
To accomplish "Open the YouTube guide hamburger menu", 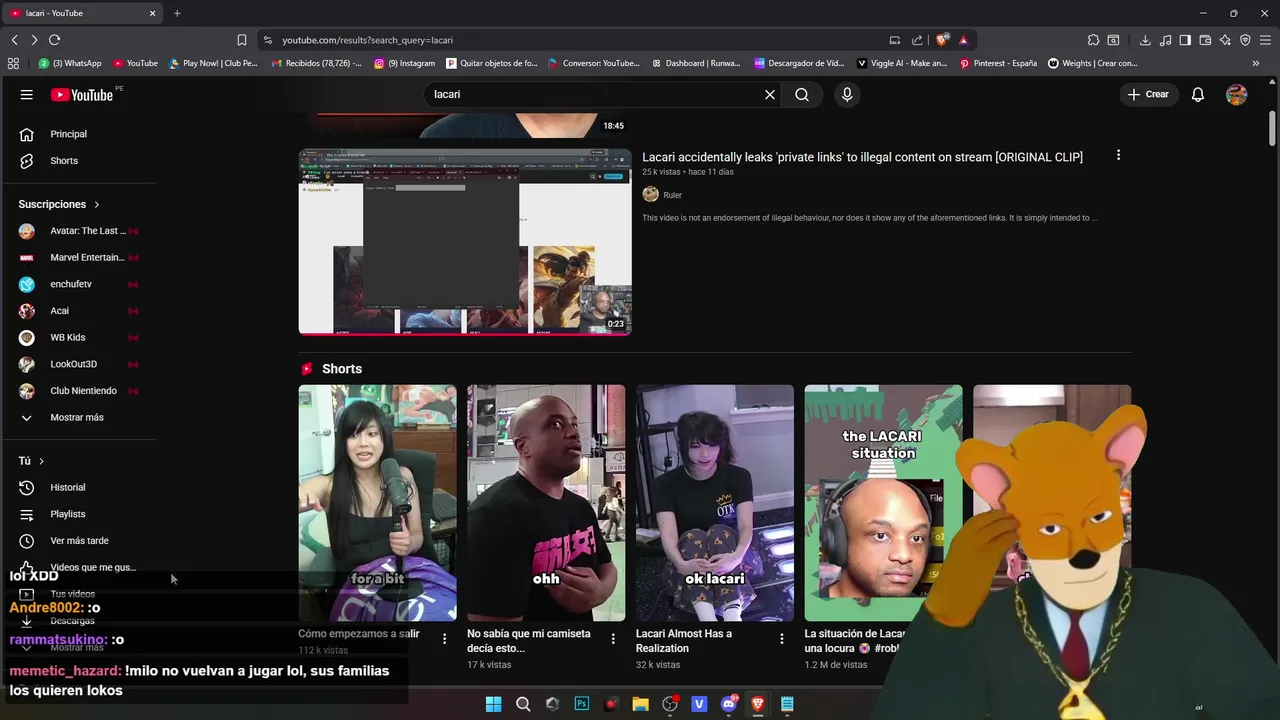I will click(27, 94).
